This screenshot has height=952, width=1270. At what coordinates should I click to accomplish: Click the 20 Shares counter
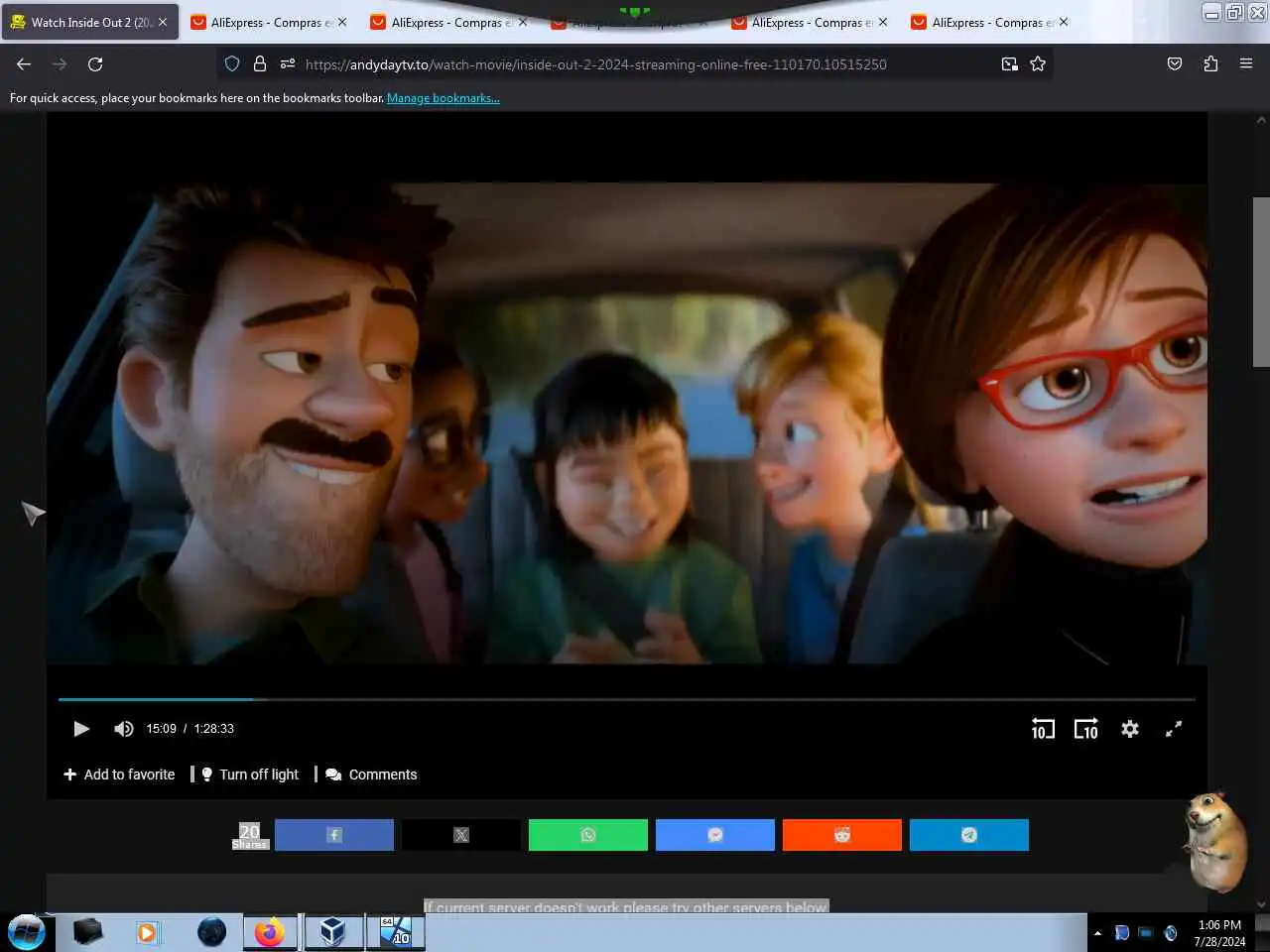[250, 836]
